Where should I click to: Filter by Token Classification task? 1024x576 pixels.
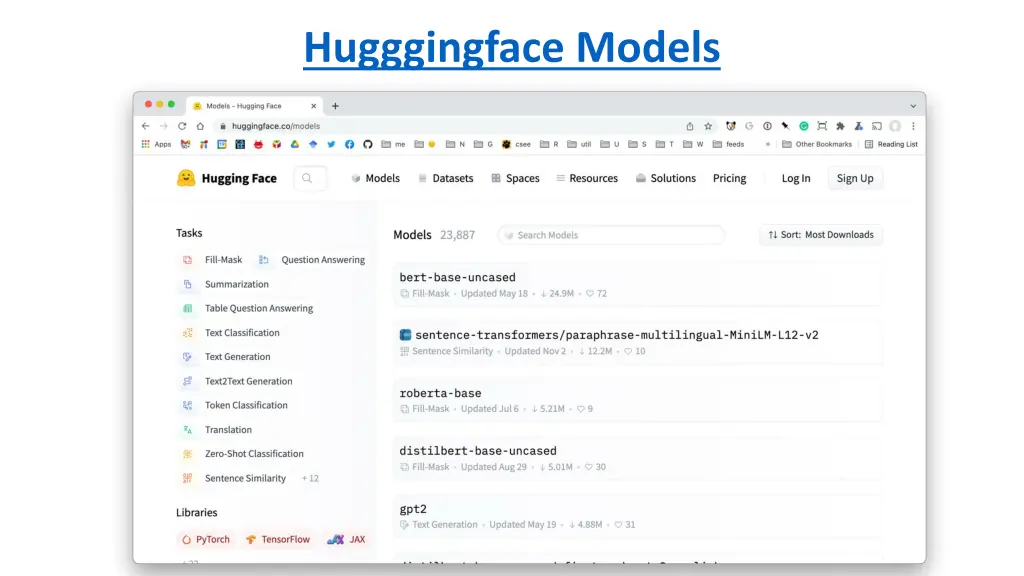pyautogui.click(x=234, y=406)
